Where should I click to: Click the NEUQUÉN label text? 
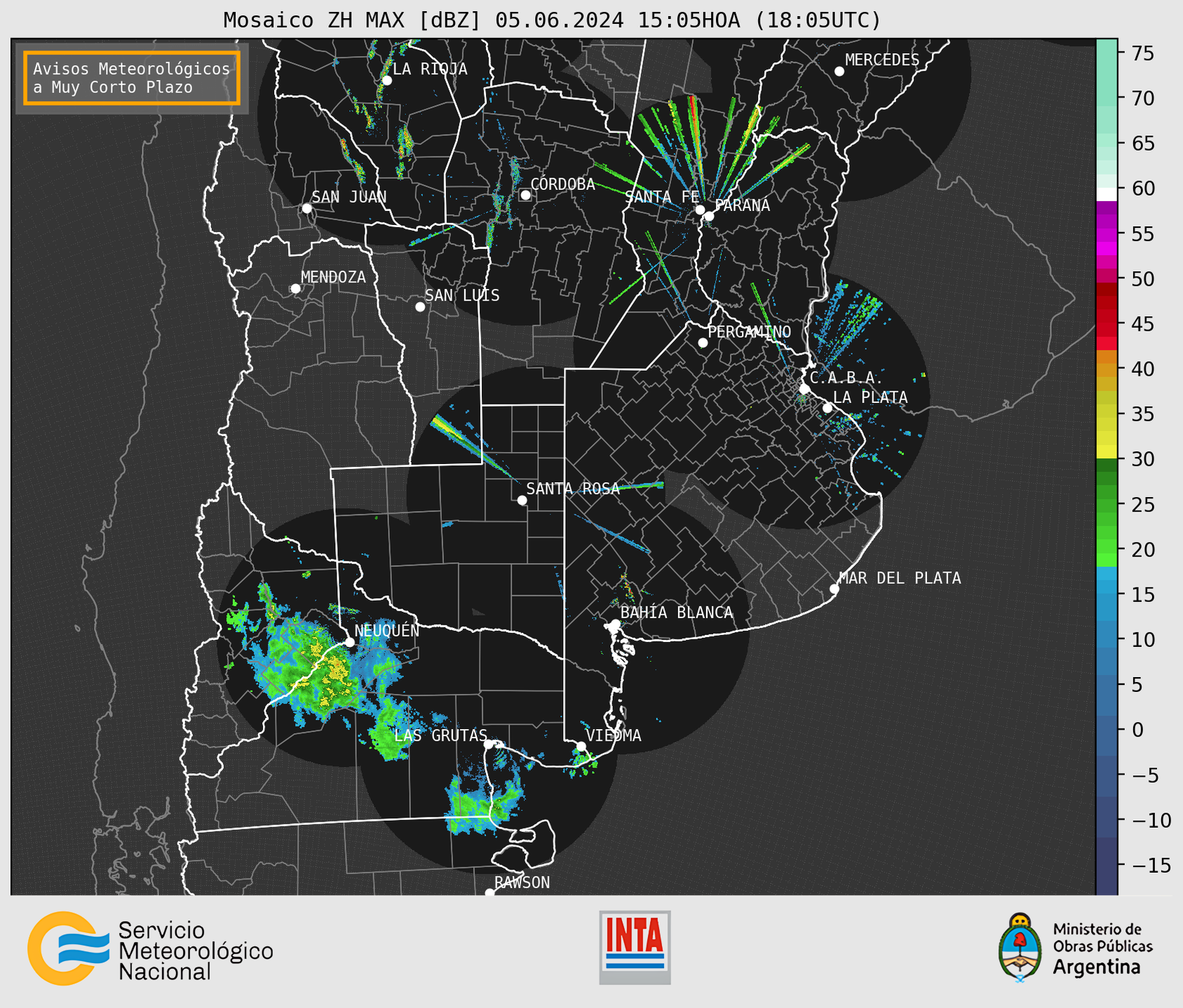pyautogui.click(x=387, y=631)
